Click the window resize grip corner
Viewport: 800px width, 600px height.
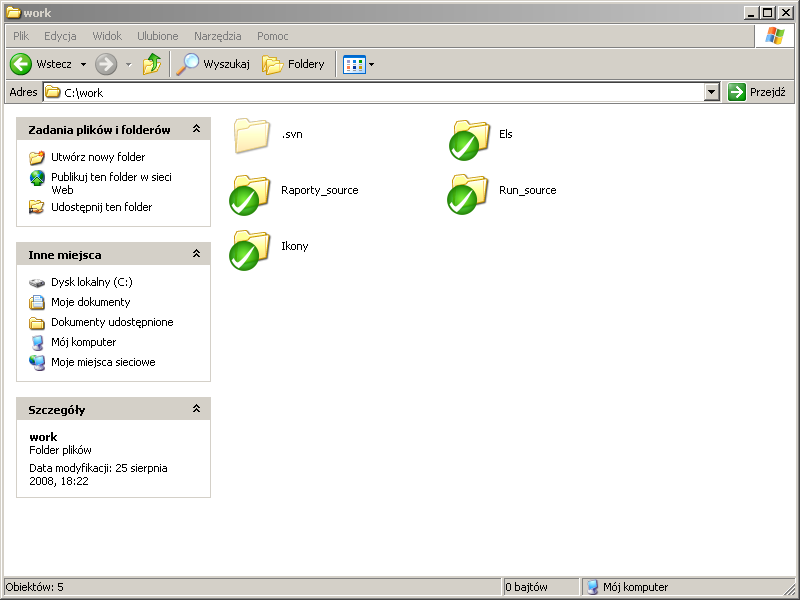pyautogui.click(x=789, y=588)
